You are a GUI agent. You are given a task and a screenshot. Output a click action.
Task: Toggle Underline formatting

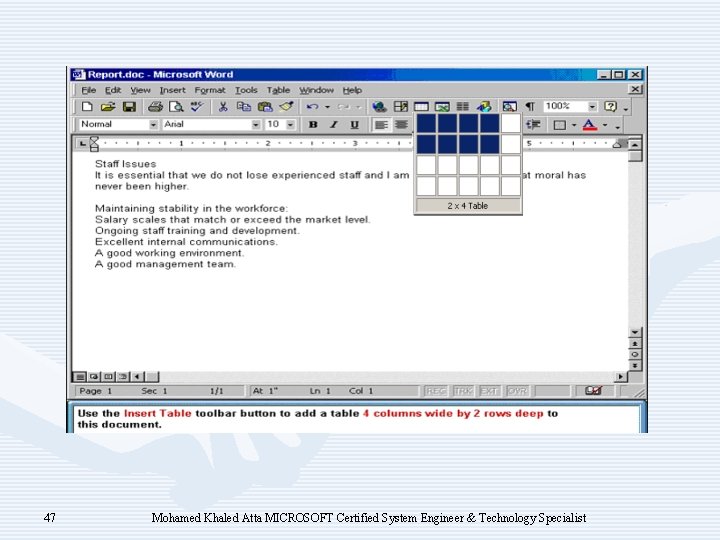(354, 124)
